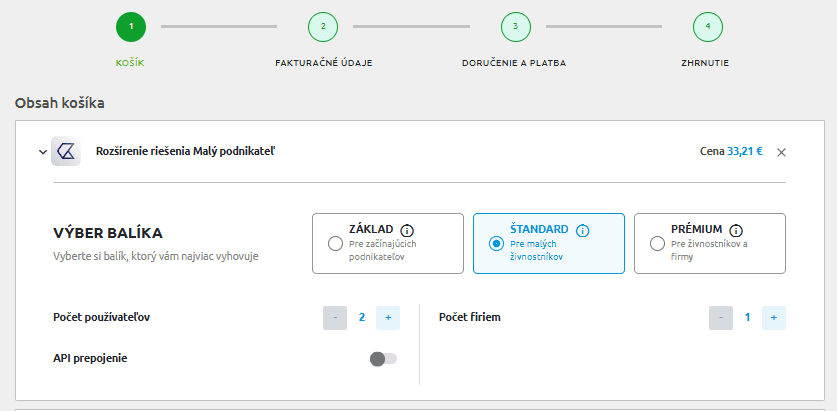Select the ŠTANDARD package radio button

pos(496,243)
